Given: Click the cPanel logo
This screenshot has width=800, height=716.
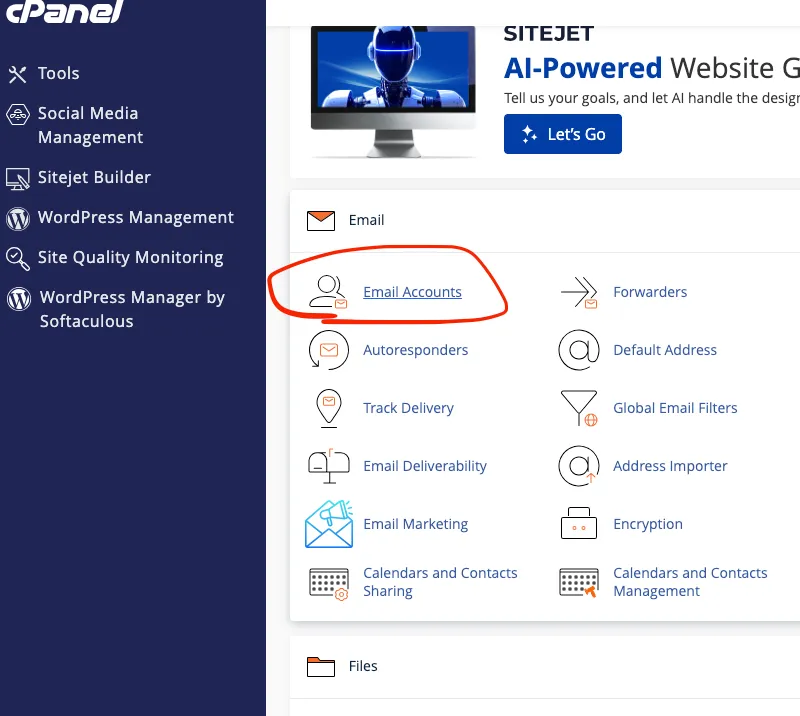Looking at the screenshot, I should pyautogui.click(x=65, y=11).
